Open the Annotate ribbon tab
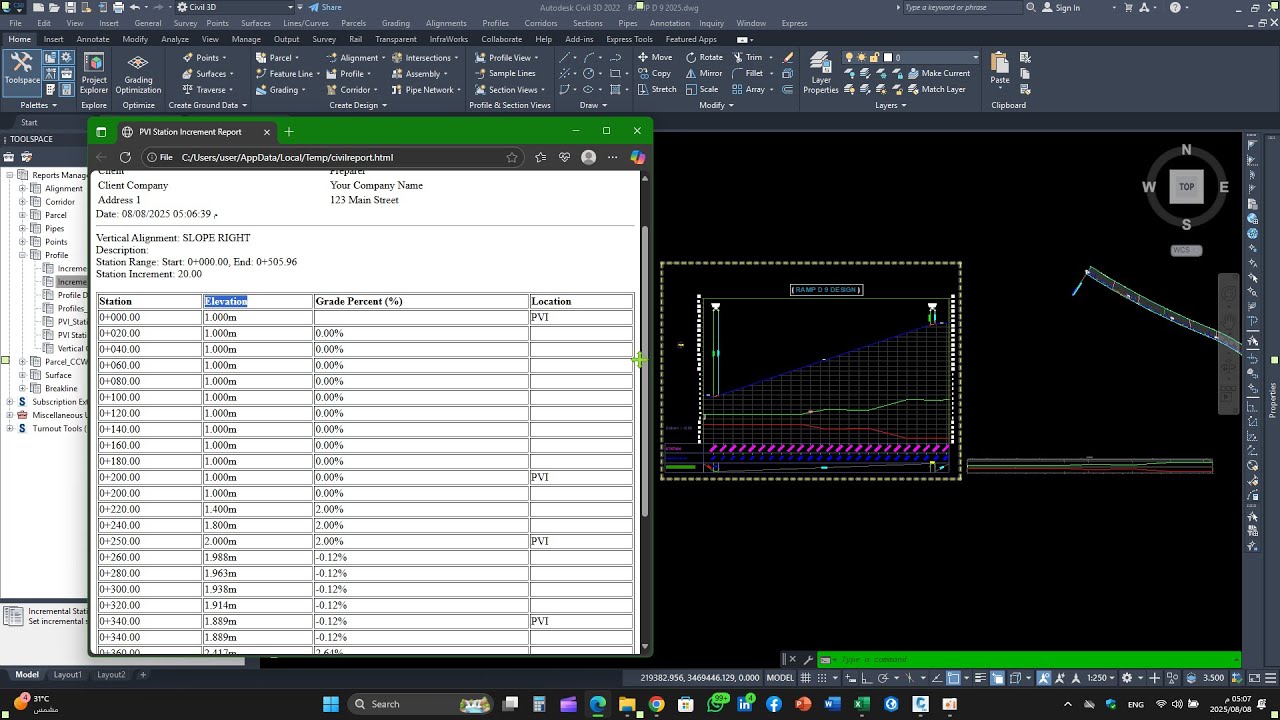The image size is (1280, 720). (x=93, y=39)
